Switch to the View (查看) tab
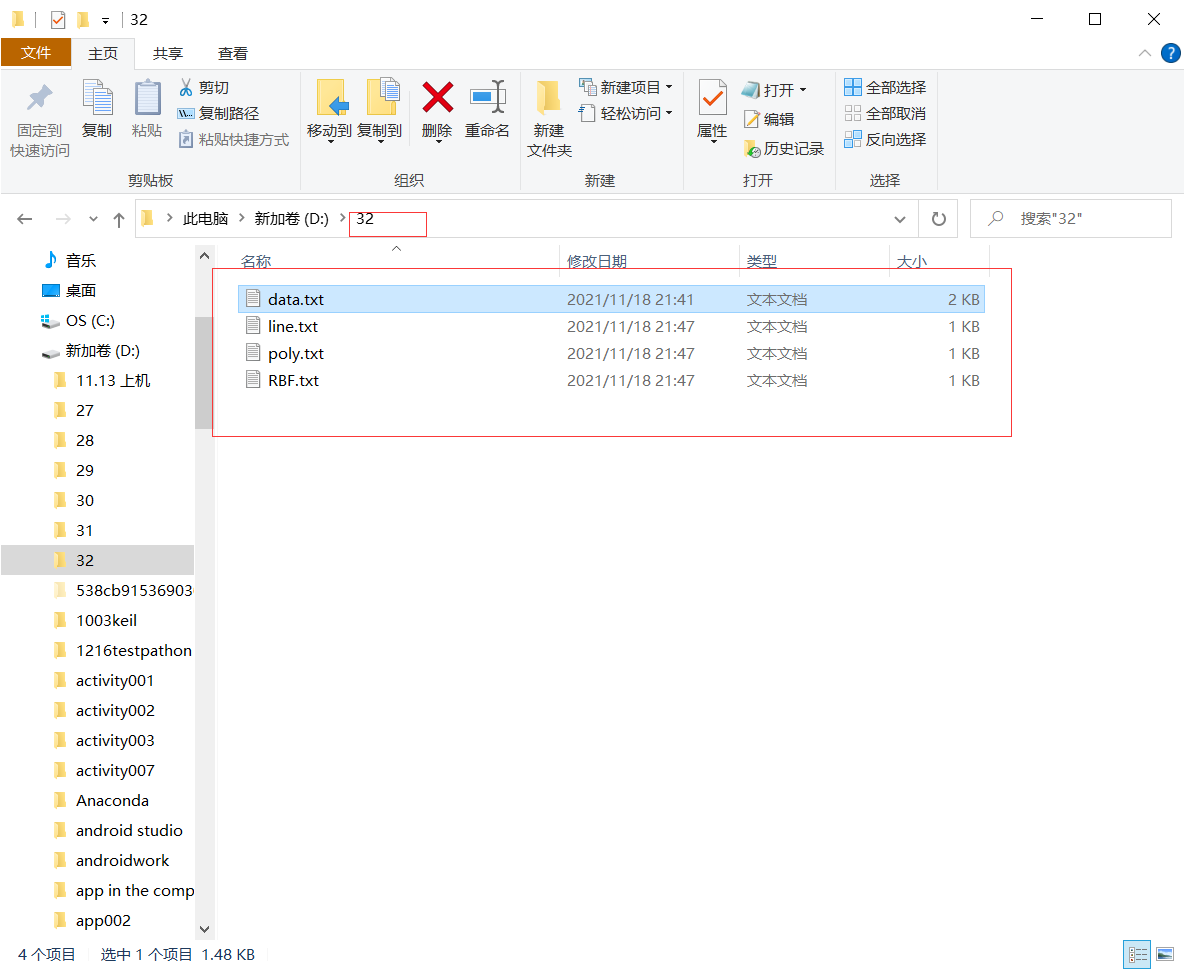The height and width of the screenshot is (970, 1185). pyautogui.click(x=232, y=54)
